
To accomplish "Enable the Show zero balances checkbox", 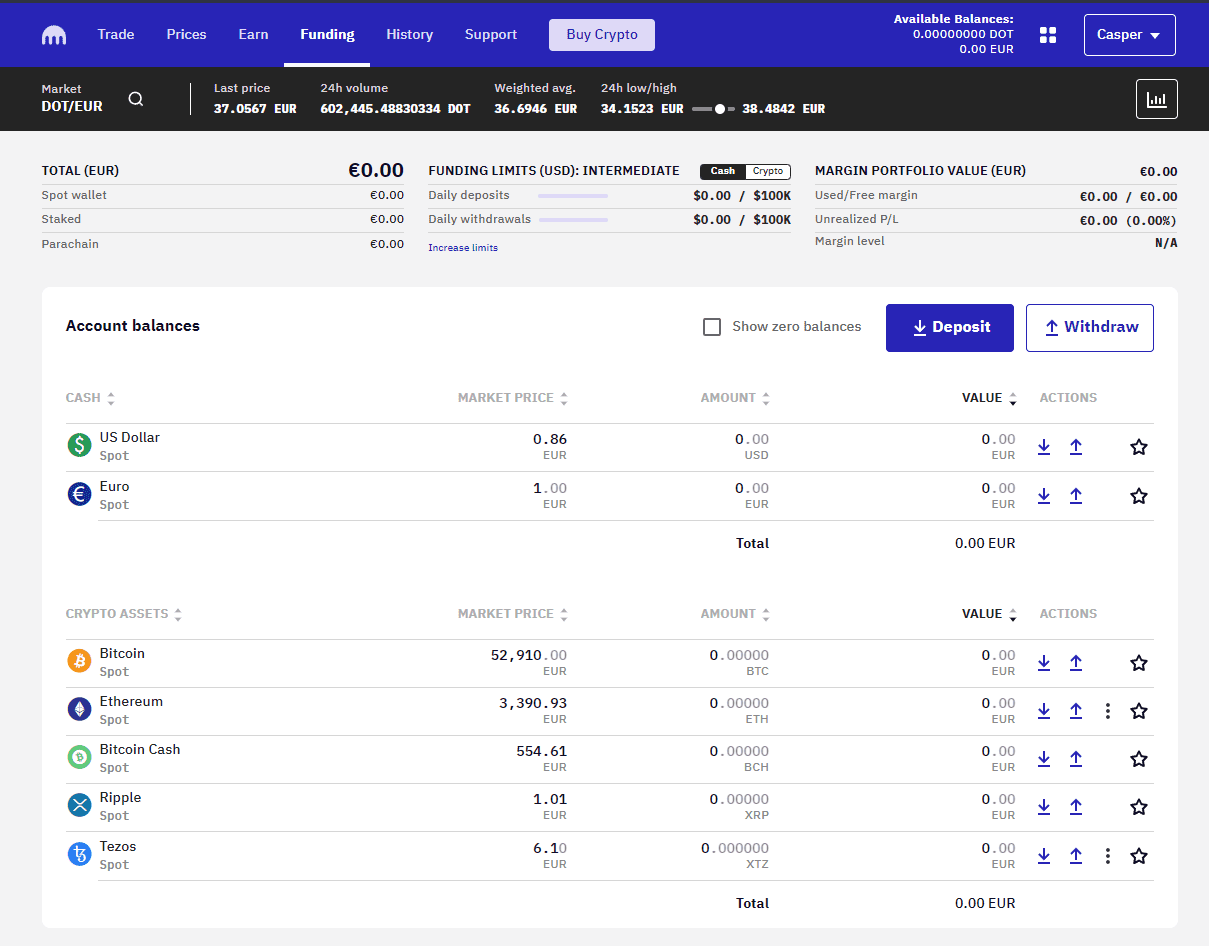I will [712, 327].
